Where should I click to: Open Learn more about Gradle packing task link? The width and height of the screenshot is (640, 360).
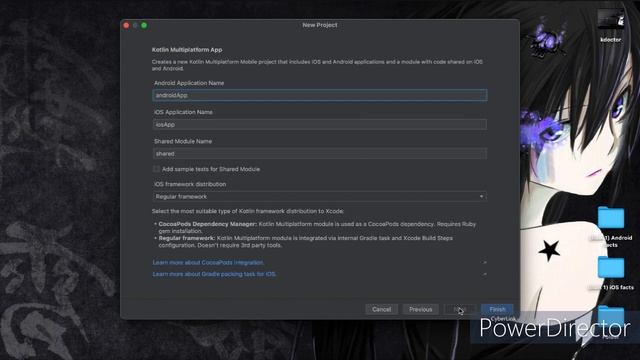214,274
